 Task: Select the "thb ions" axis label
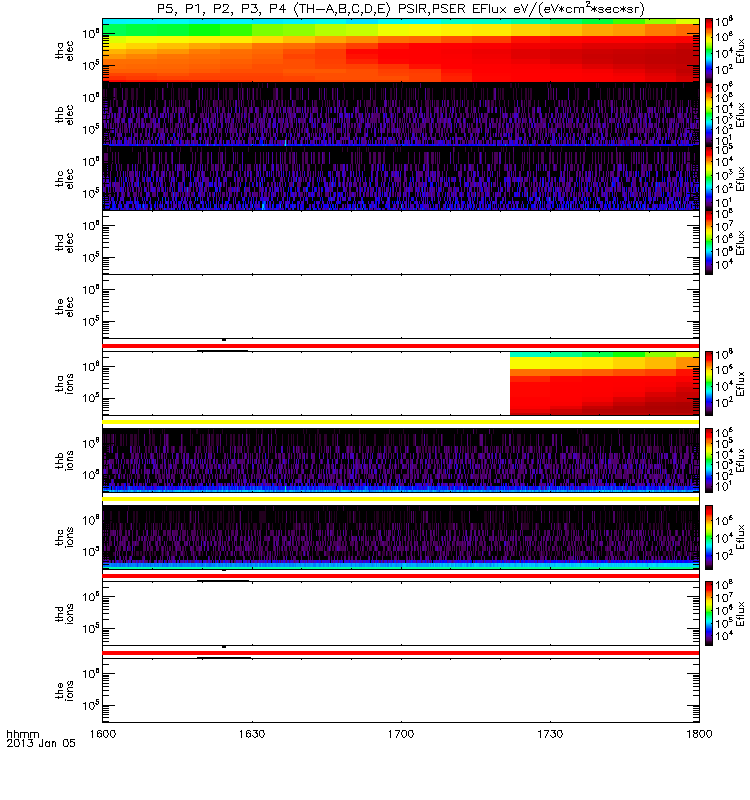pos(64,460)
